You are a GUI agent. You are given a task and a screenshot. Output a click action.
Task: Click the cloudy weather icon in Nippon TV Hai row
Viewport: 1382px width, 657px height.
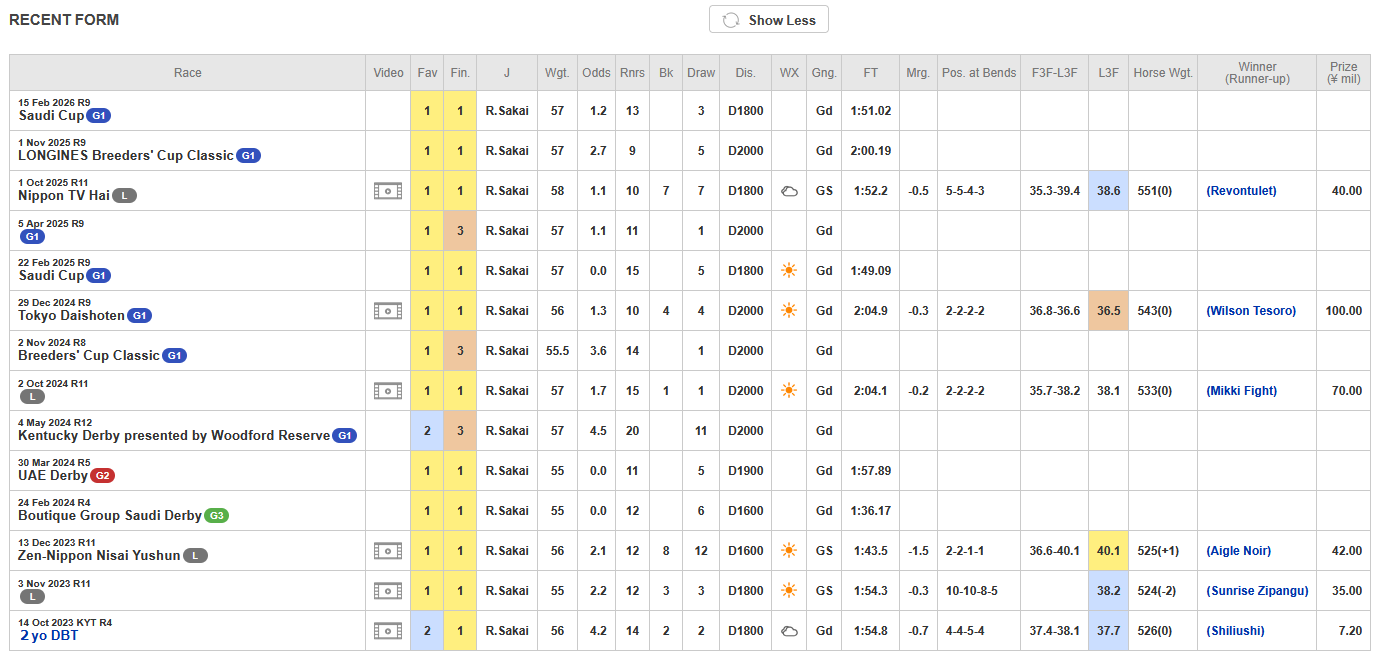click(789, 191)
